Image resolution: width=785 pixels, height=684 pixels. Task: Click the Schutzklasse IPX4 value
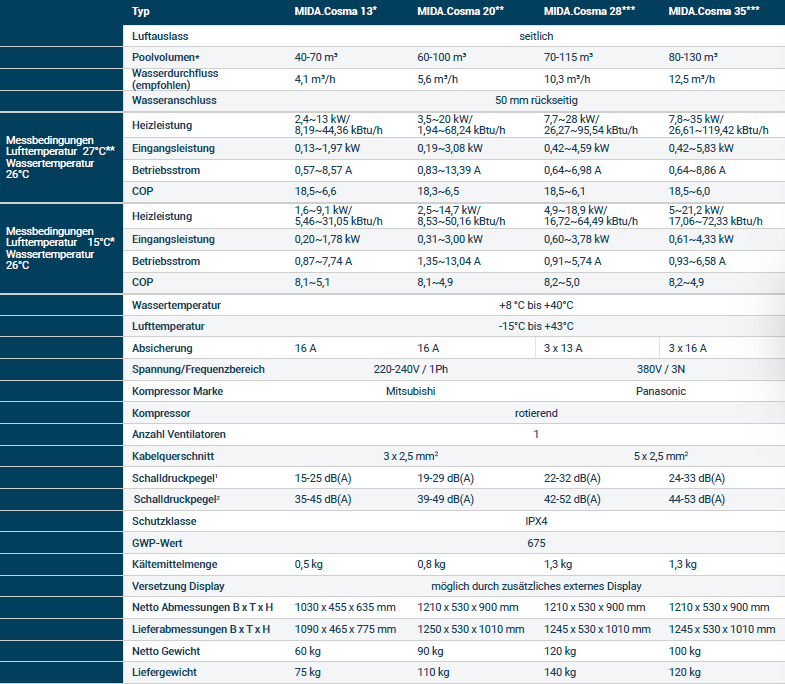point(536,521)
